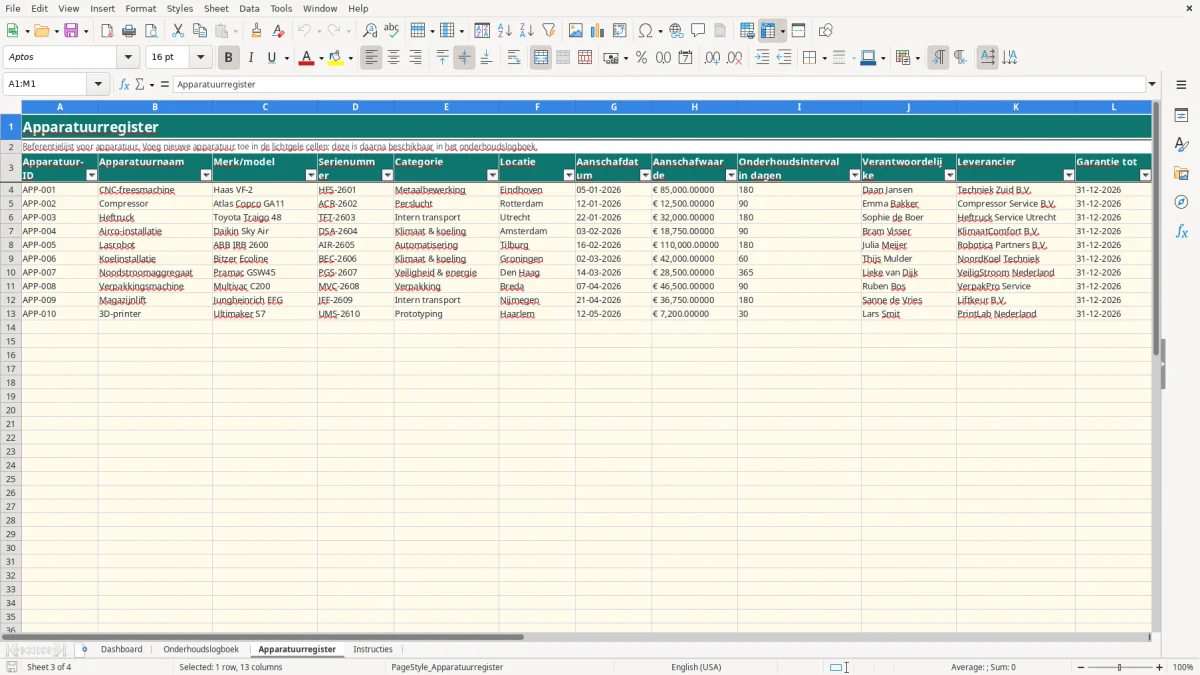Insert an image
This screenshot has width=1200, height=675.
pos(576,31)
